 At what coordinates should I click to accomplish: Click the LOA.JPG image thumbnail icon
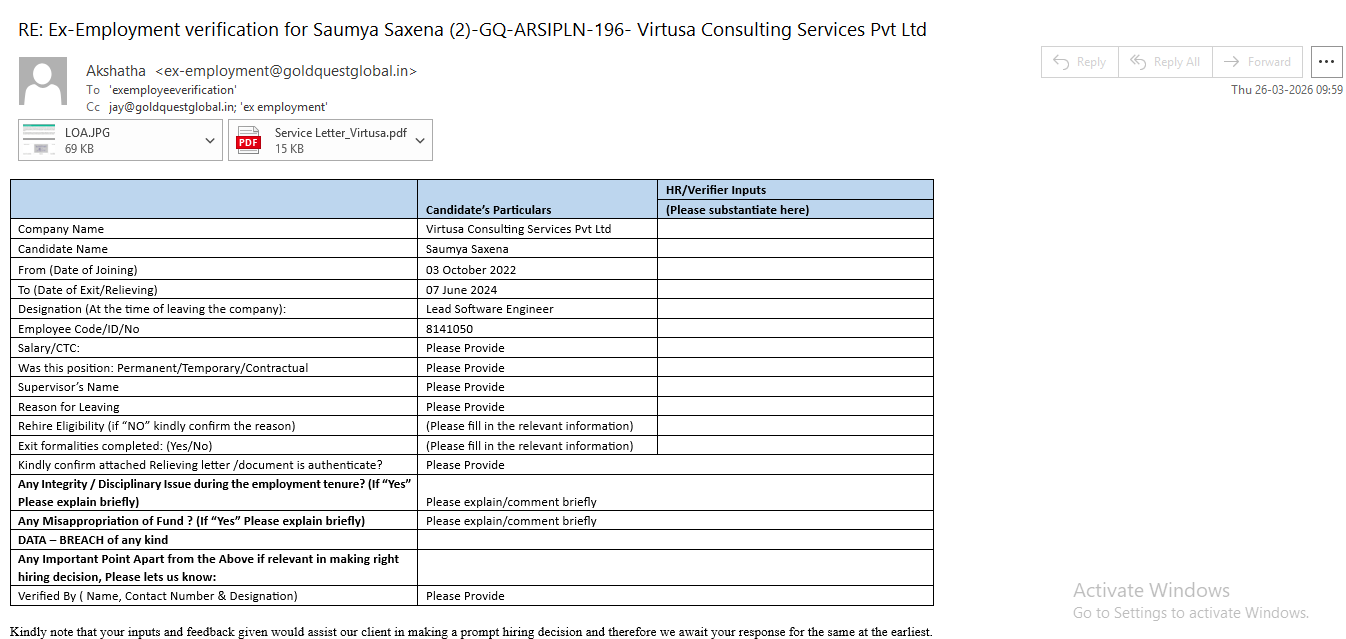[39, 140]
